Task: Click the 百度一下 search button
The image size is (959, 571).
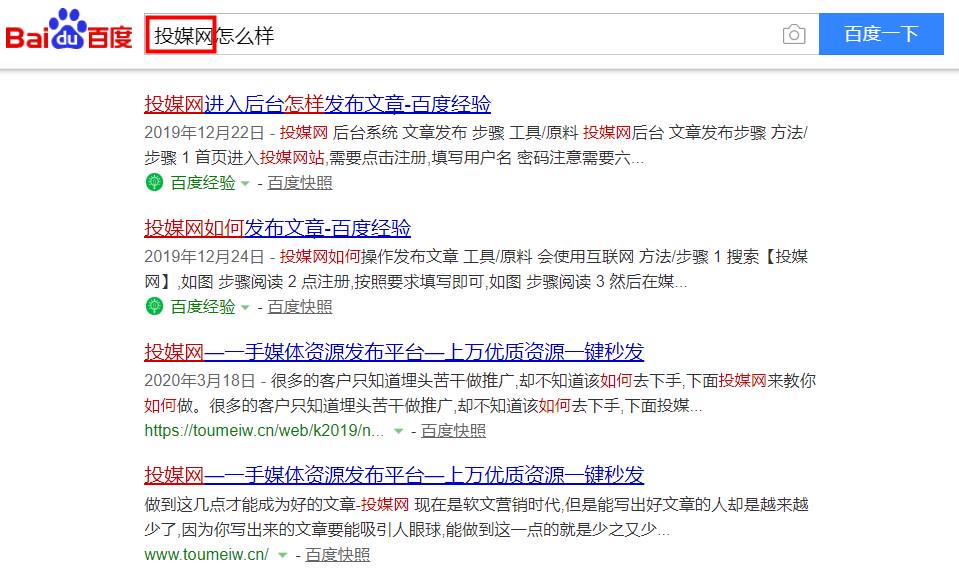Action: point(881,34)
